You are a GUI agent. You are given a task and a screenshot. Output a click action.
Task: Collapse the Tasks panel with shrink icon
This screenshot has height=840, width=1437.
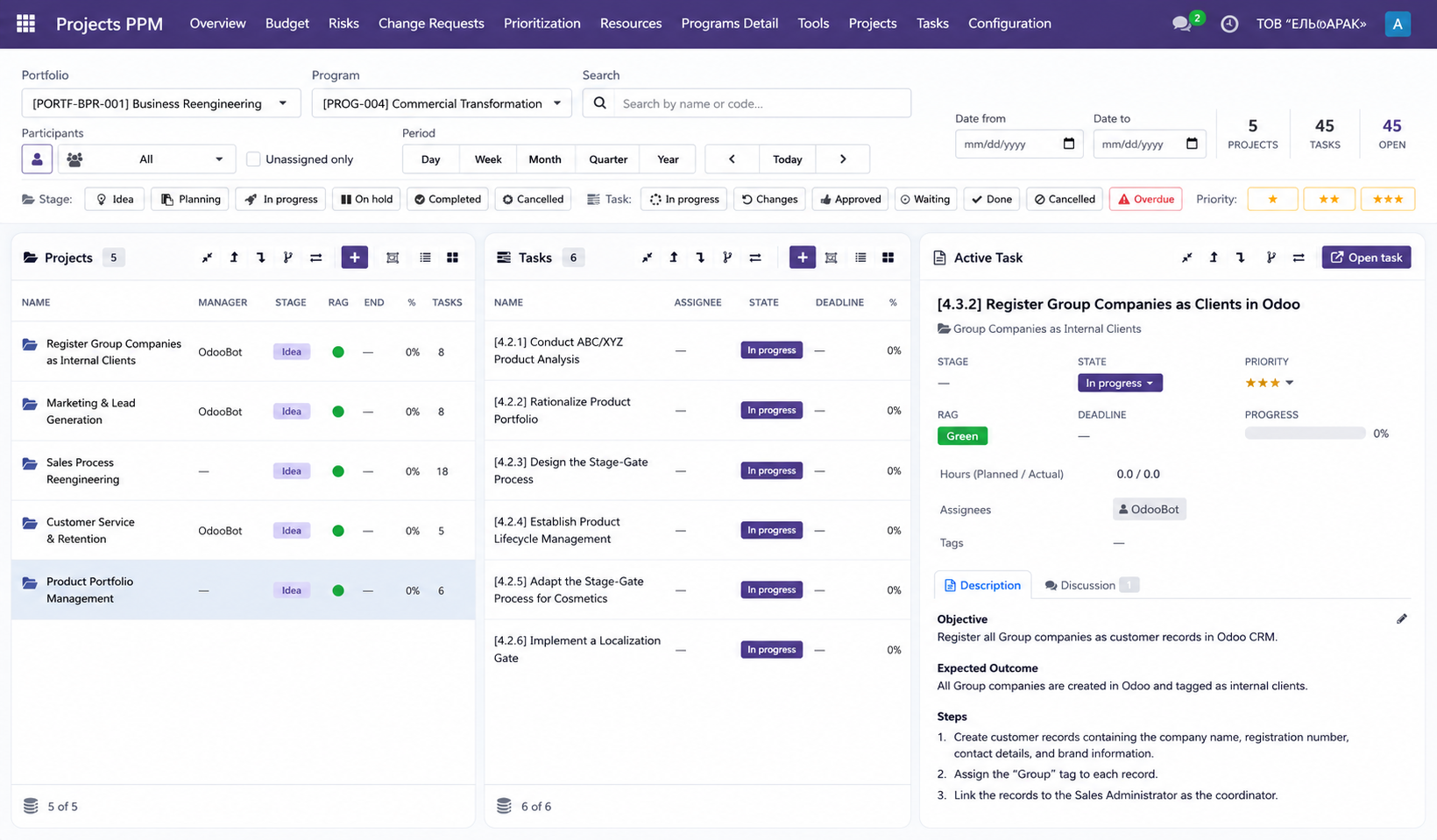tap(647, 258)
